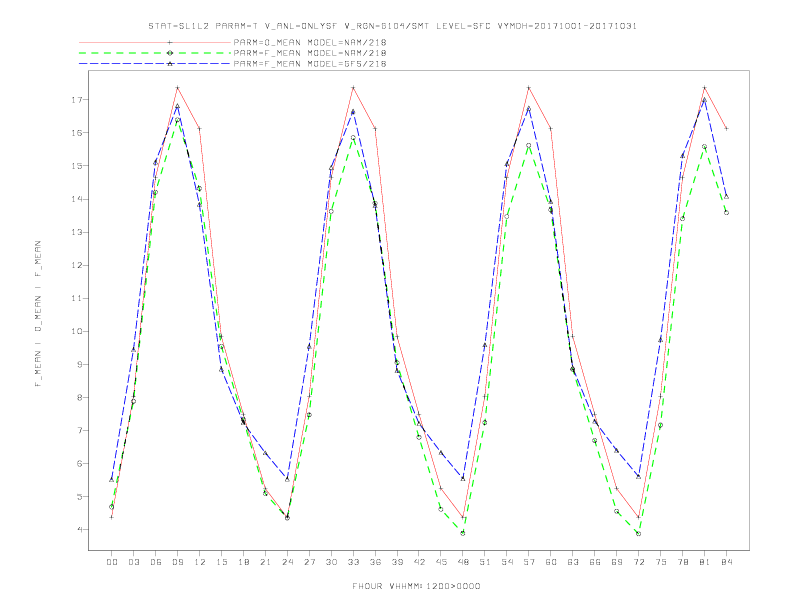The width and height of the screenshot is (792, 612).
Task: Click the triangle marker on the blue legend line
Action: coord(170,64)
